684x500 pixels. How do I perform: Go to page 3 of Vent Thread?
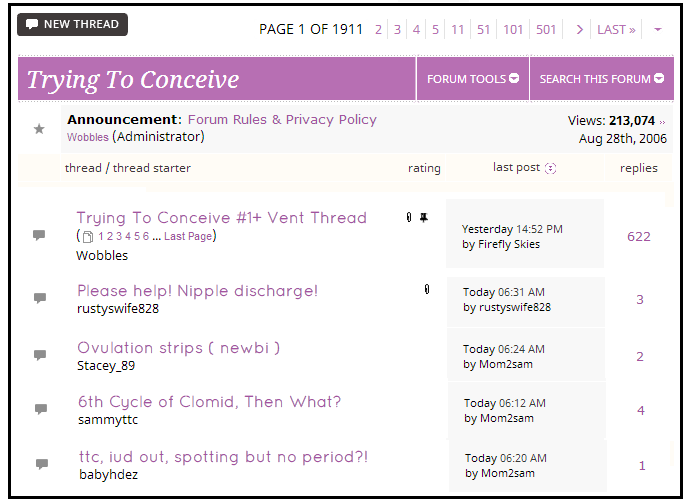click(119, 236)
